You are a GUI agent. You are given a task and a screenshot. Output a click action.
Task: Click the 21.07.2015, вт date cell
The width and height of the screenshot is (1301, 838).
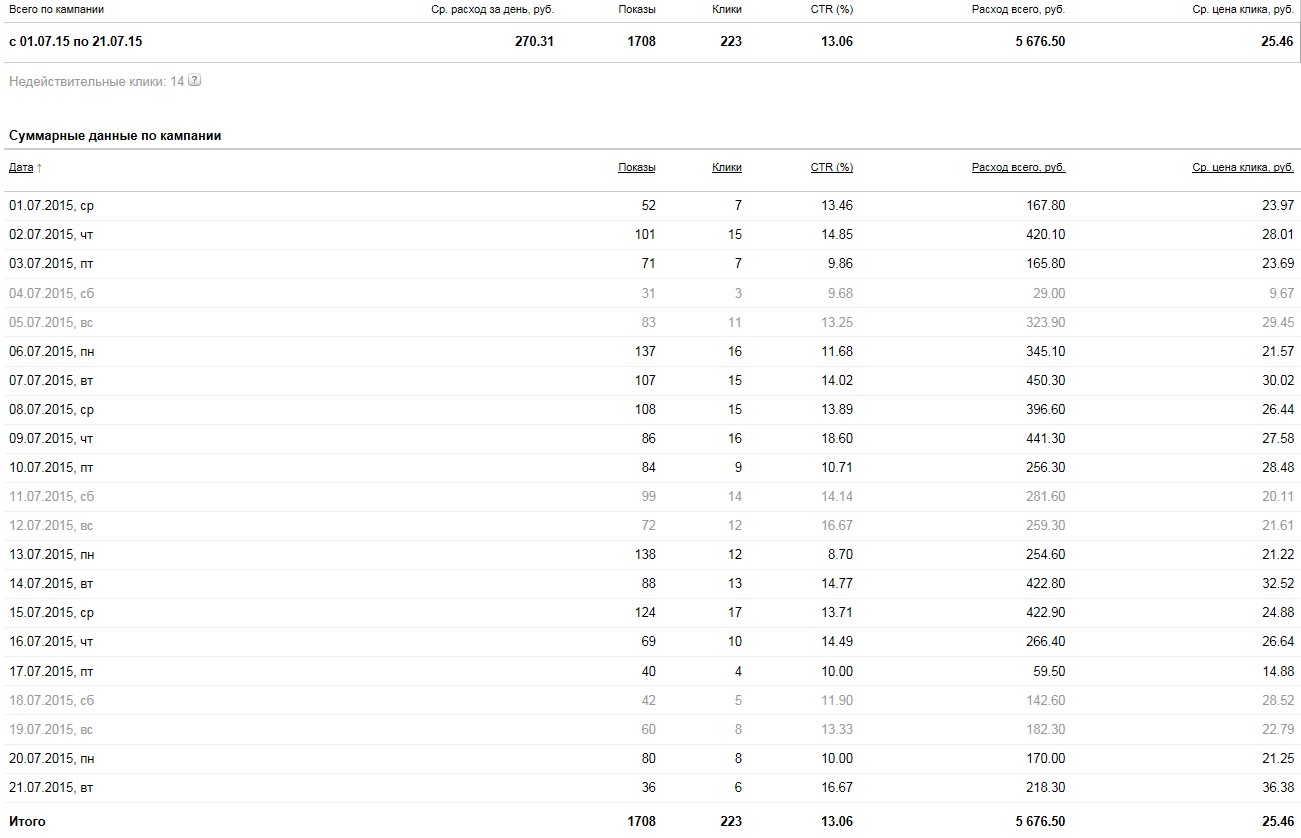tap(51, 787)
